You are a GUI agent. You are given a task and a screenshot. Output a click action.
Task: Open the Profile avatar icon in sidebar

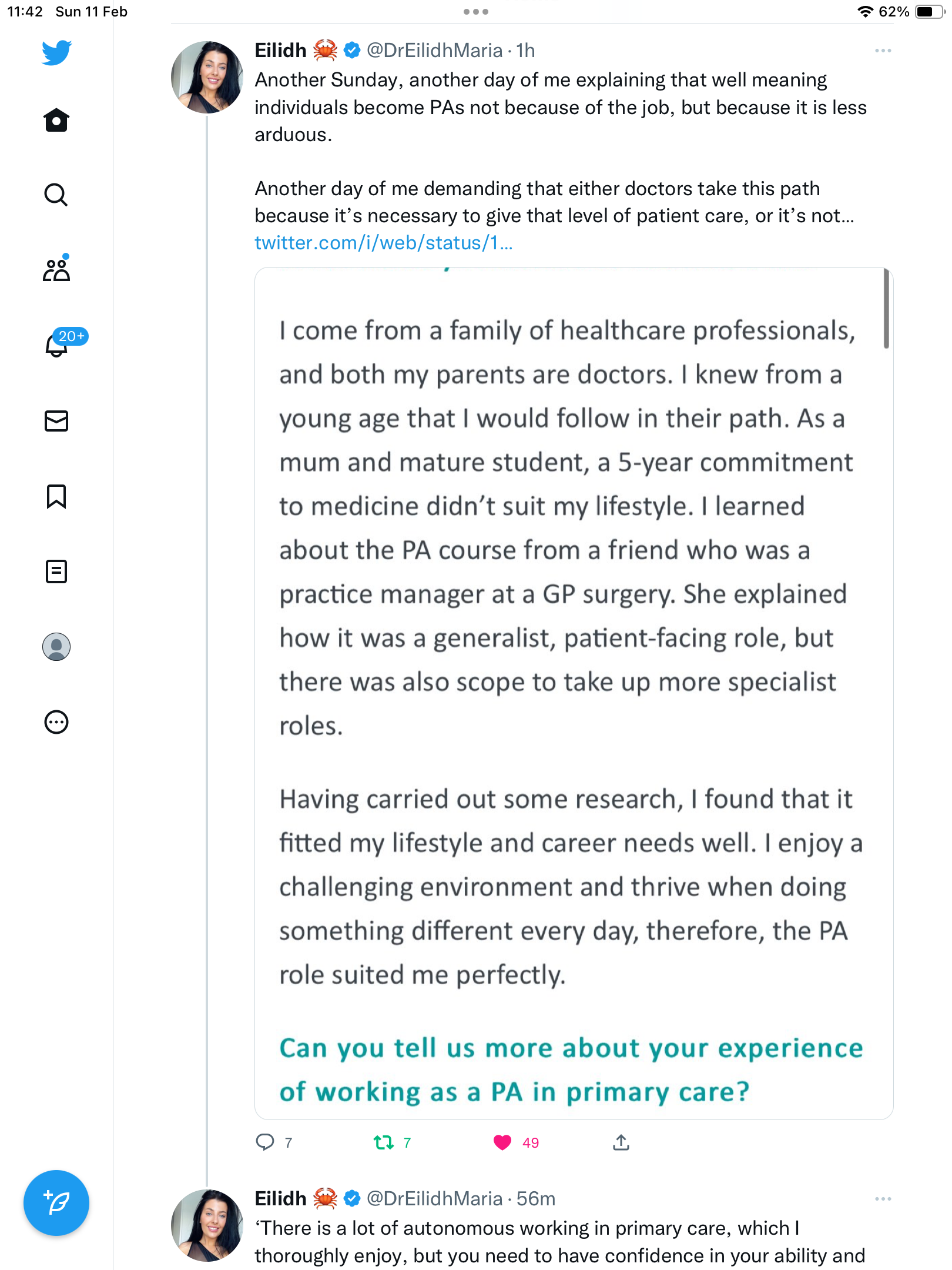click(x=56, y=647)
